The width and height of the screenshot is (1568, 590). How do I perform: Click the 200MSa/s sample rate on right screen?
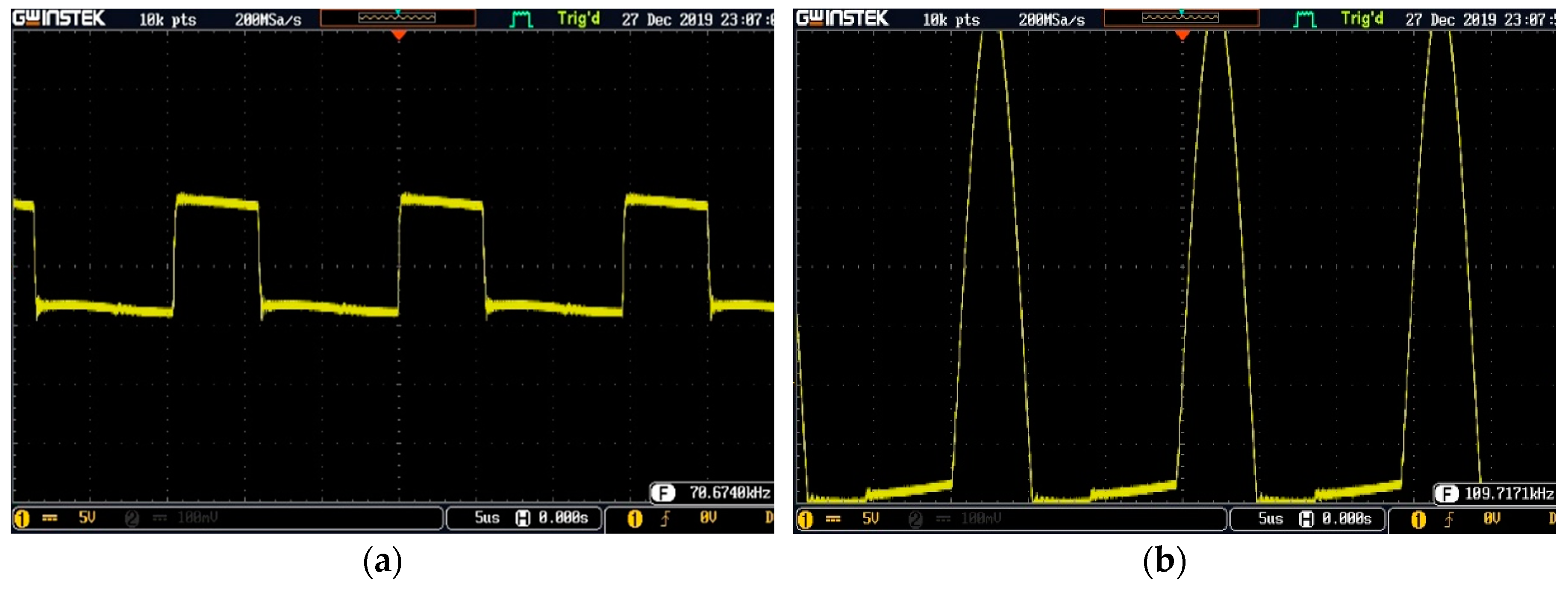tap(1051, 20)
